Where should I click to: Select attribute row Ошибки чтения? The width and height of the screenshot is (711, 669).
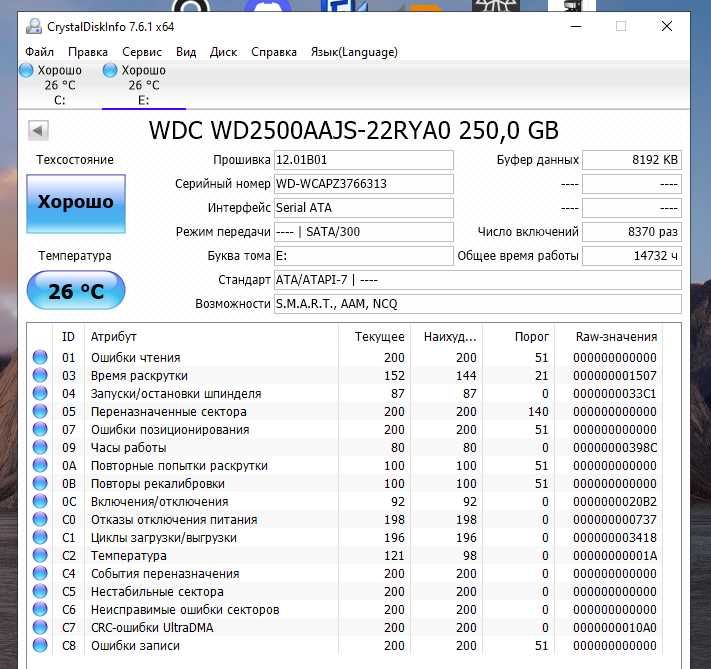(x=345, y=357)
